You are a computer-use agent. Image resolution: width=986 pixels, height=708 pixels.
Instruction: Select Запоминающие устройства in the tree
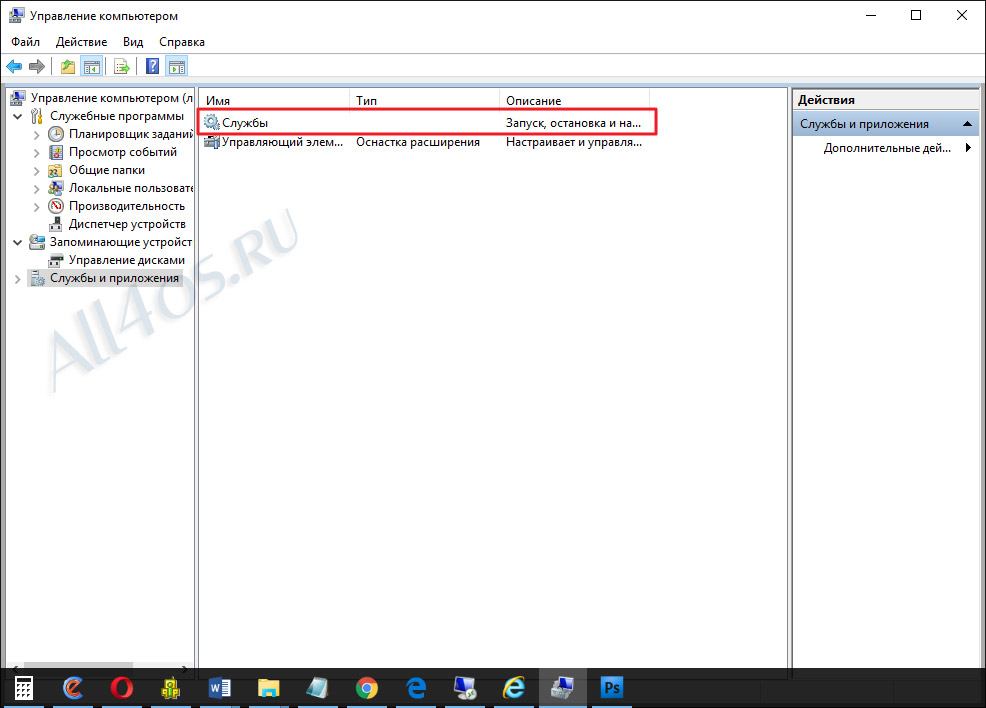(x=121, y=242)
